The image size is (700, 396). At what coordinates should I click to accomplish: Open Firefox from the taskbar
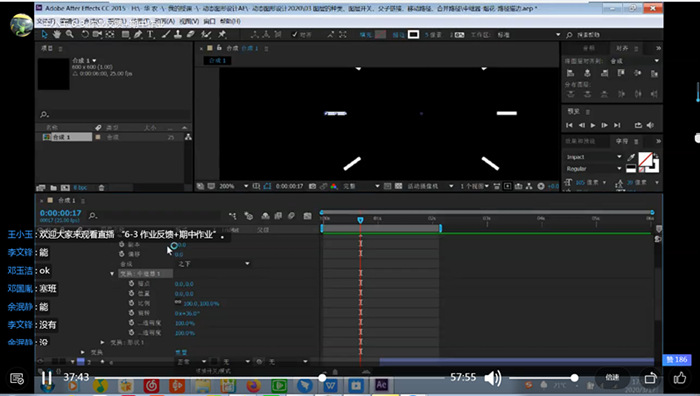(254, 385)
